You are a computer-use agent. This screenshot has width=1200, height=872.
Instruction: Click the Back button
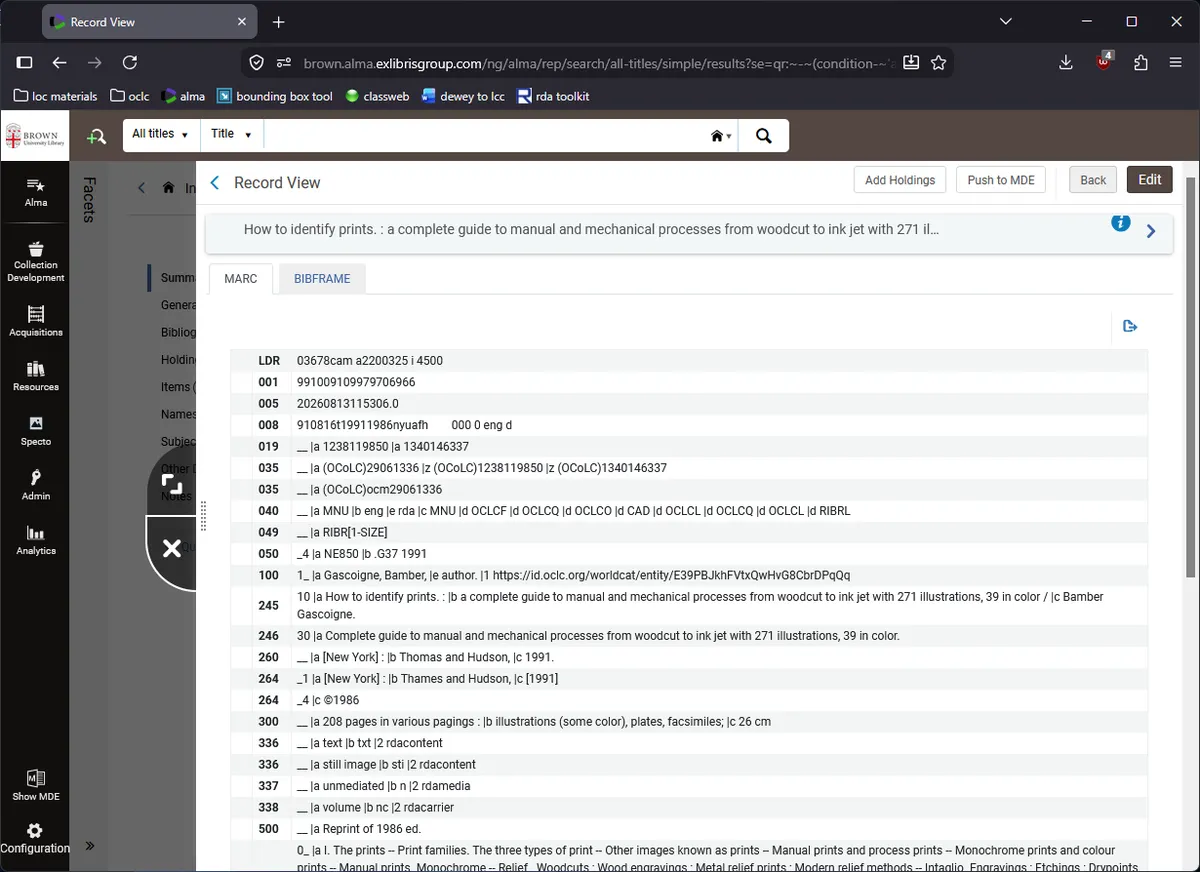pyautogui.click(x=1093, y=180)
